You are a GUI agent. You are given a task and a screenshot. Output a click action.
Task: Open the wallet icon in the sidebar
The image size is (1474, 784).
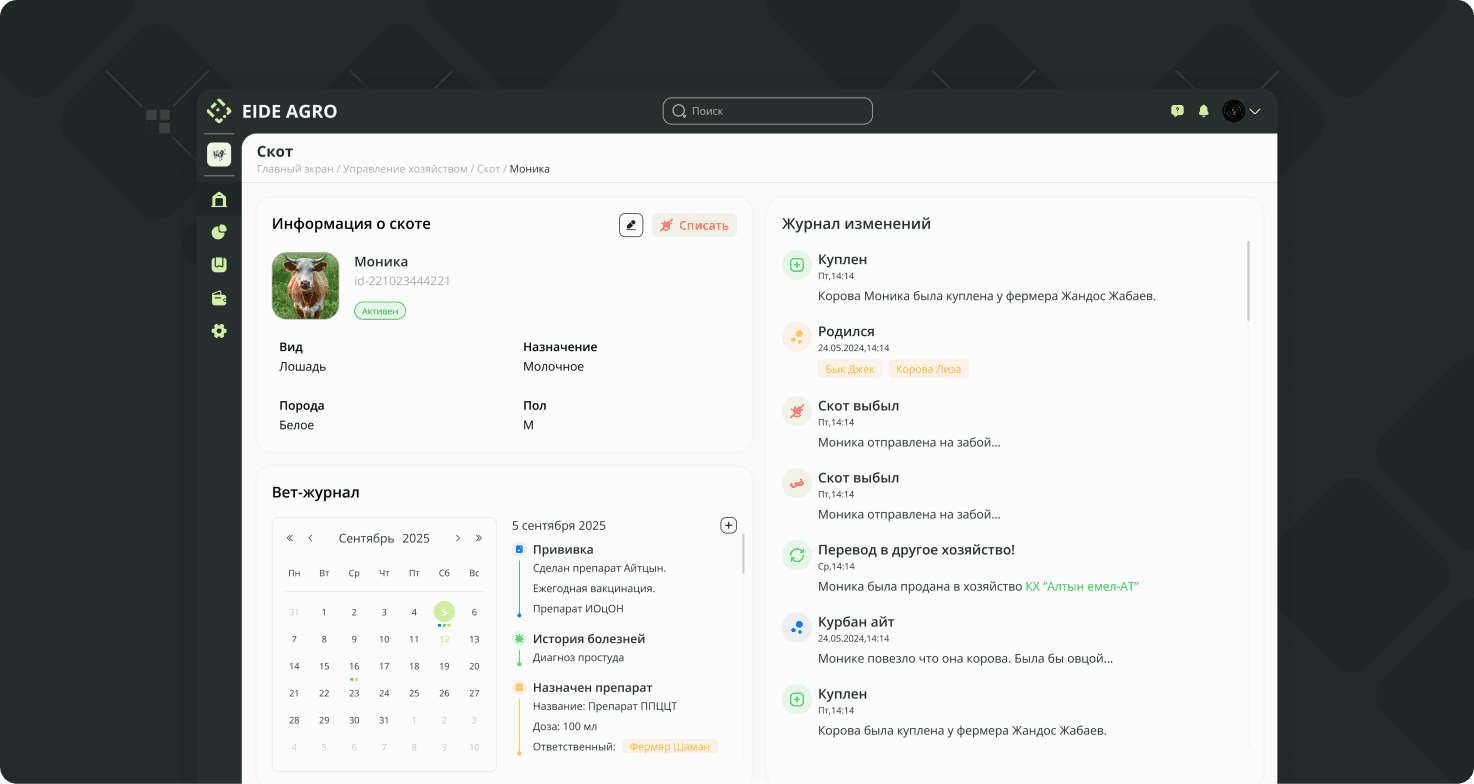click(x=219, y=298)
